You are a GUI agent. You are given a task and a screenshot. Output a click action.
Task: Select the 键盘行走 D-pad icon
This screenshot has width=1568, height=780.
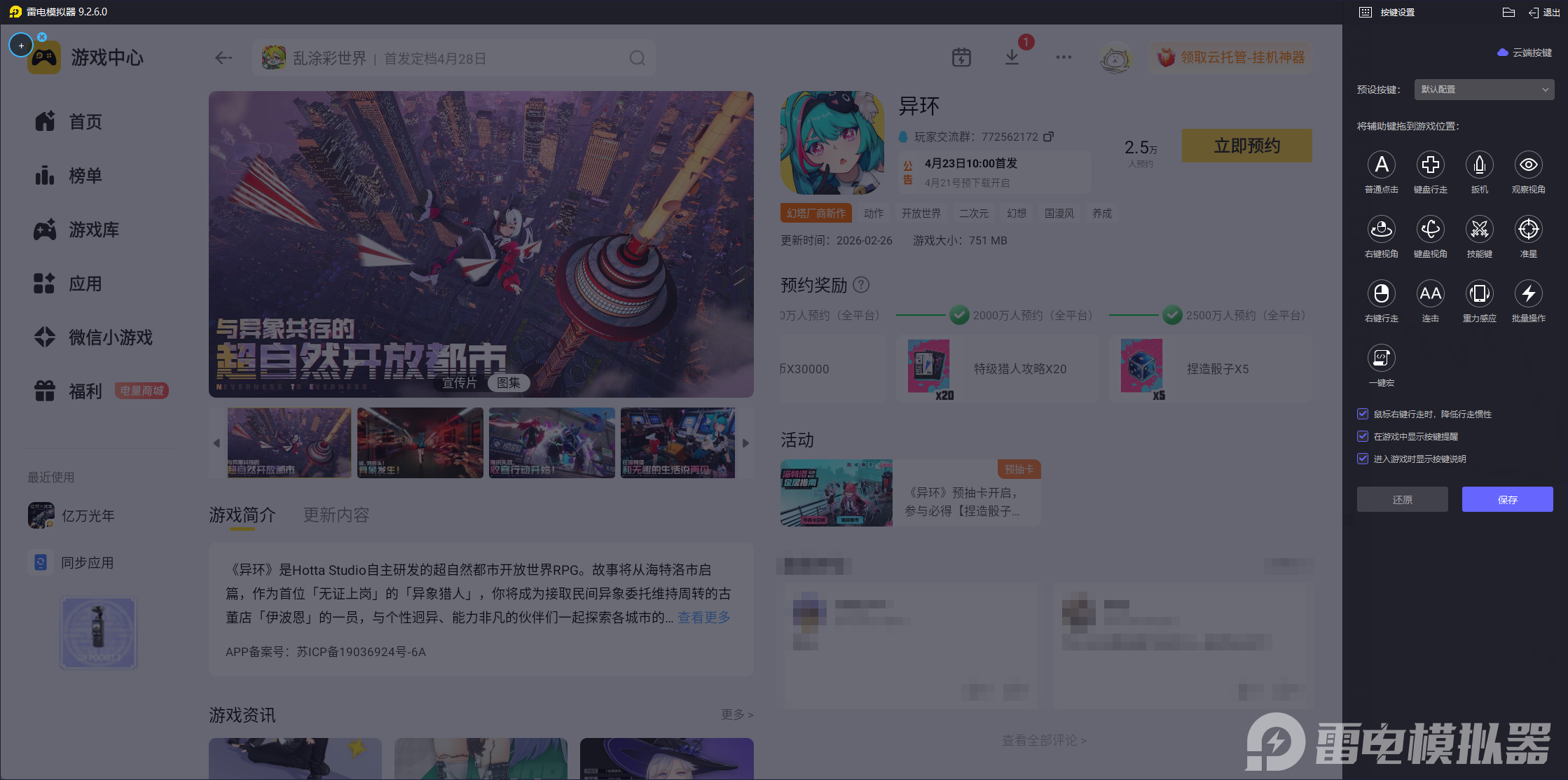click(1430, 165)
